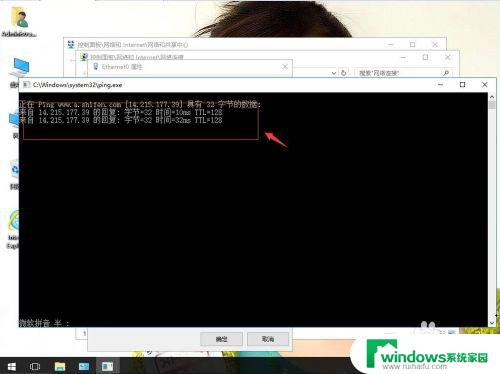Image resolution: width=500 pixels, height=374 pixels.
Task: Maximize the Network and Sharing Center window
Action: coord(412,44)
